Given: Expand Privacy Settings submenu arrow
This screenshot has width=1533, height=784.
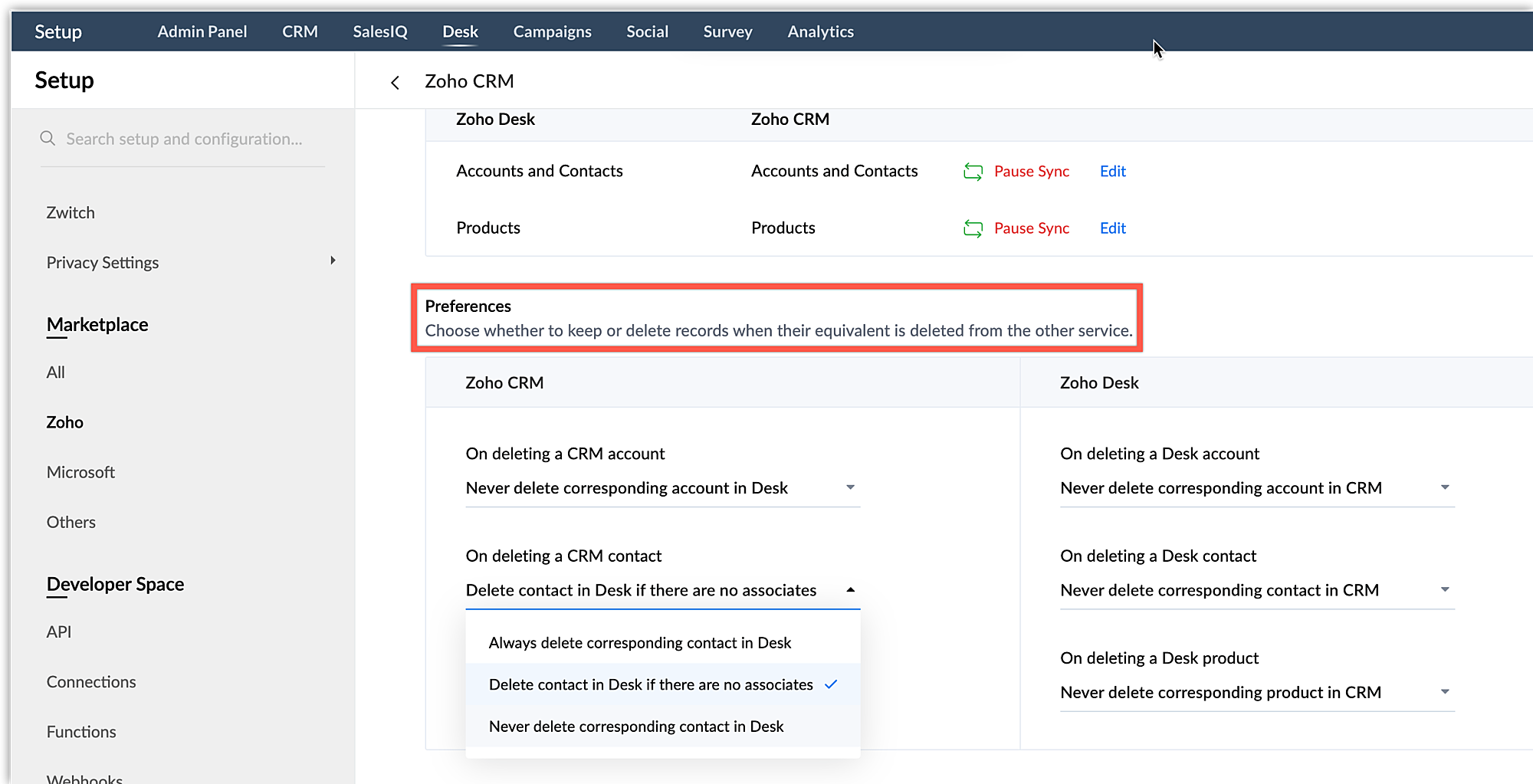Looking at the screenshot, I should 333,261.
